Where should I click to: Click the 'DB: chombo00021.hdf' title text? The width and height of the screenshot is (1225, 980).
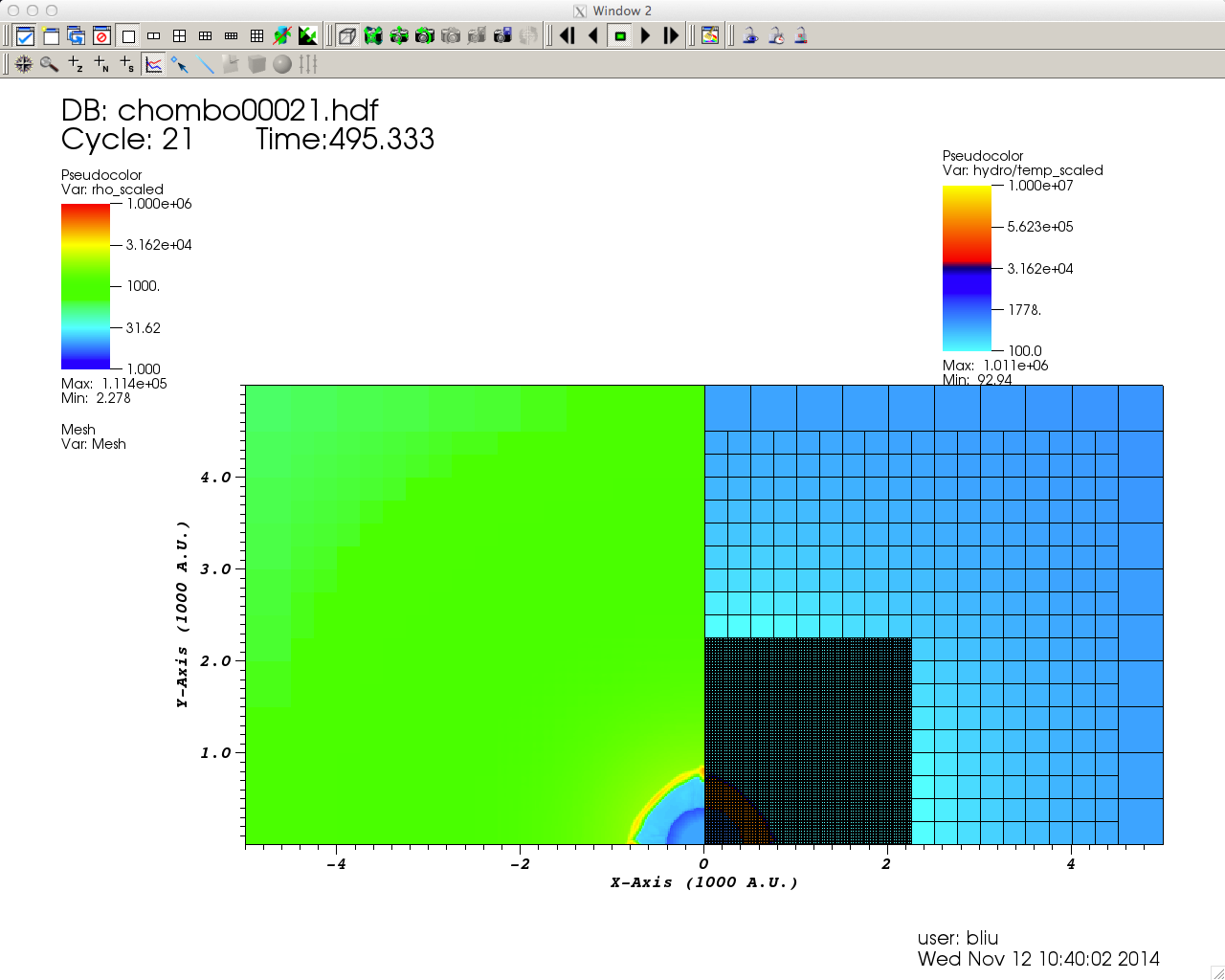click(219, 110)
